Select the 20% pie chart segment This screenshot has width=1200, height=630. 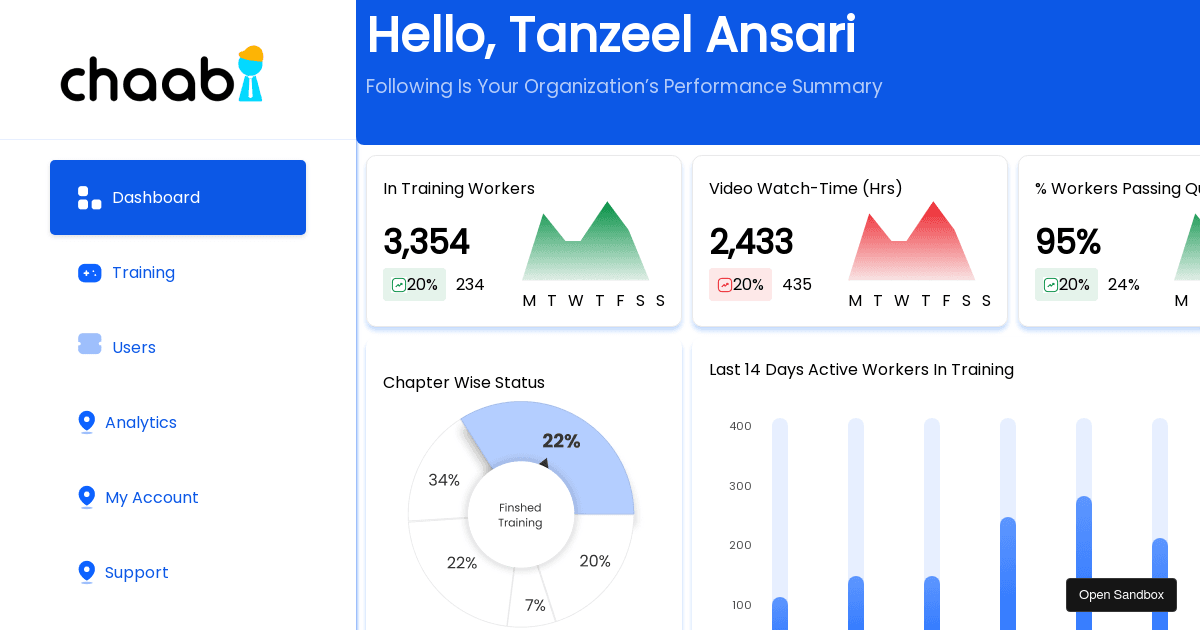pos(593,560)
